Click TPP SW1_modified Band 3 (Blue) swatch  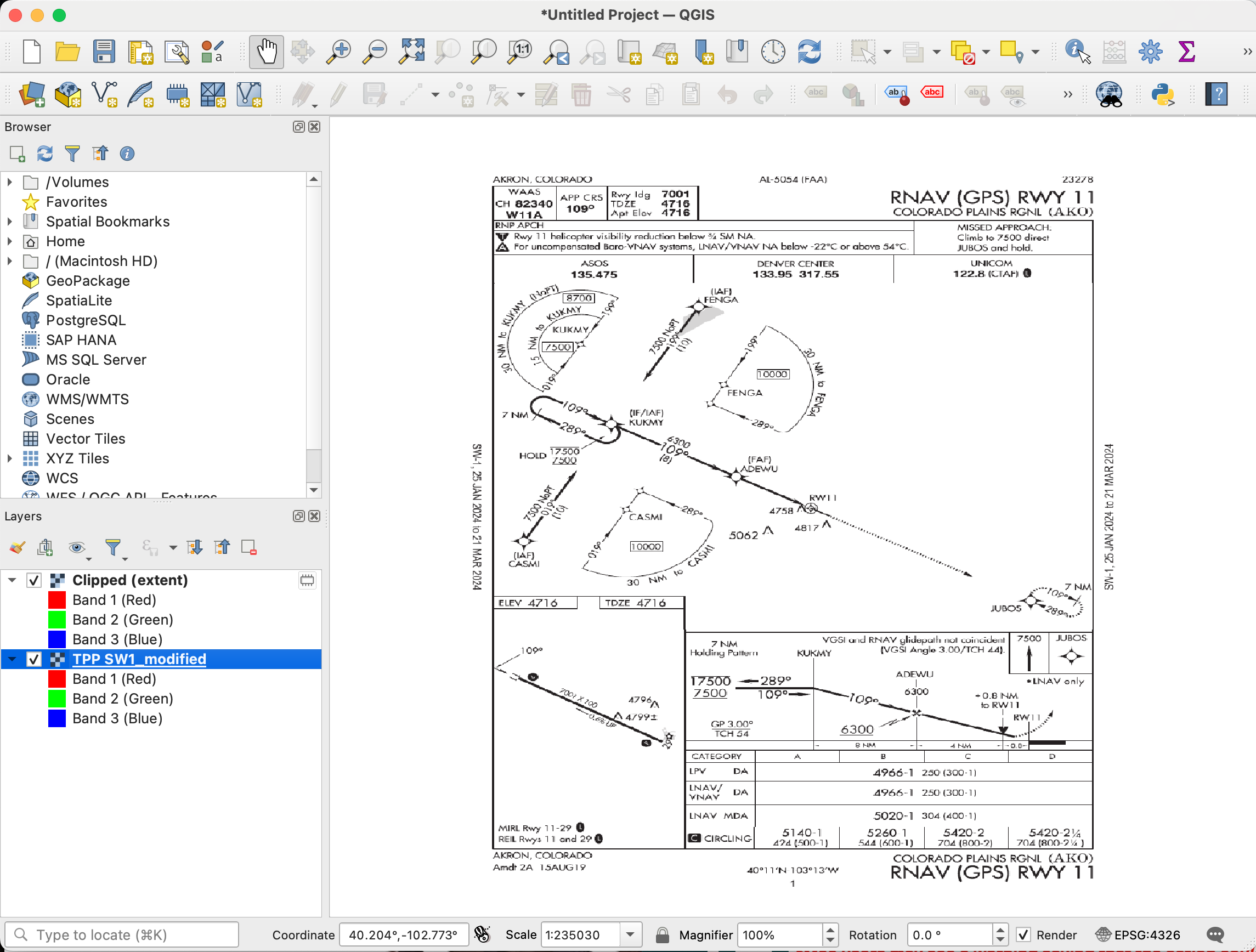[57, 719]
